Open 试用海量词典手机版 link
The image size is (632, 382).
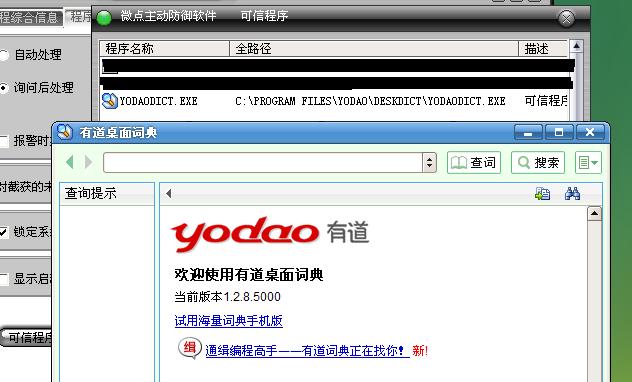click(229, 321)
